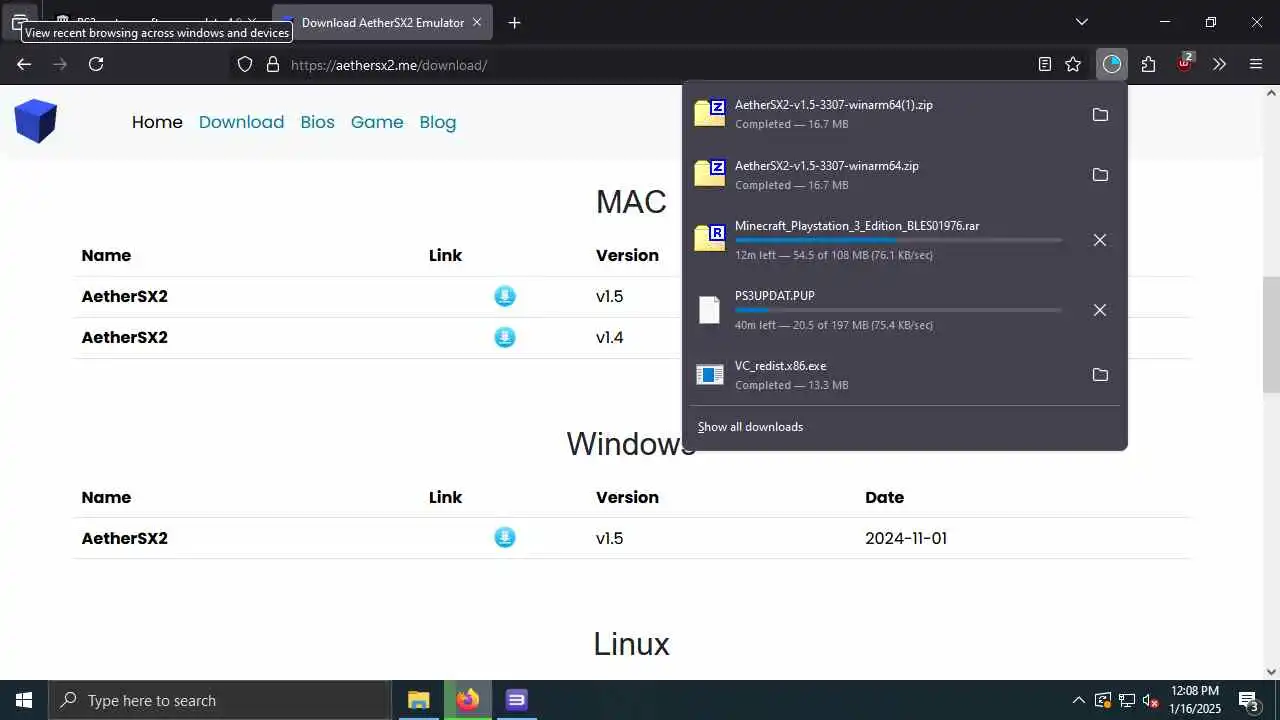The height and width of the screenshot is (720, 1280).
Task: Download MAC AetherSX2 v1.5 link icon
Action: [505, 296]
